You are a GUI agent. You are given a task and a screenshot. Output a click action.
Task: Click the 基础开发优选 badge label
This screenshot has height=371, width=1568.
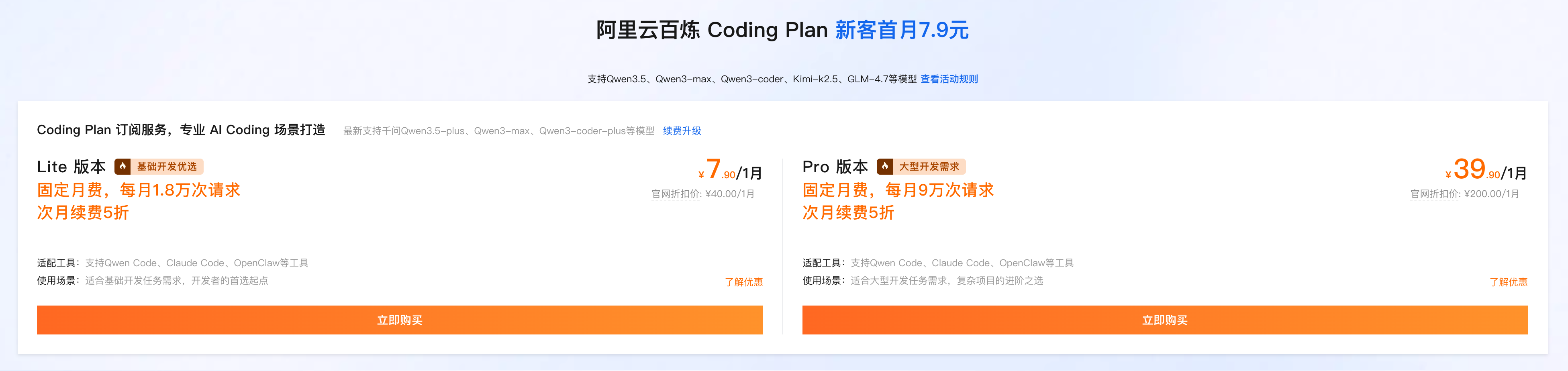tap(167, 167)
